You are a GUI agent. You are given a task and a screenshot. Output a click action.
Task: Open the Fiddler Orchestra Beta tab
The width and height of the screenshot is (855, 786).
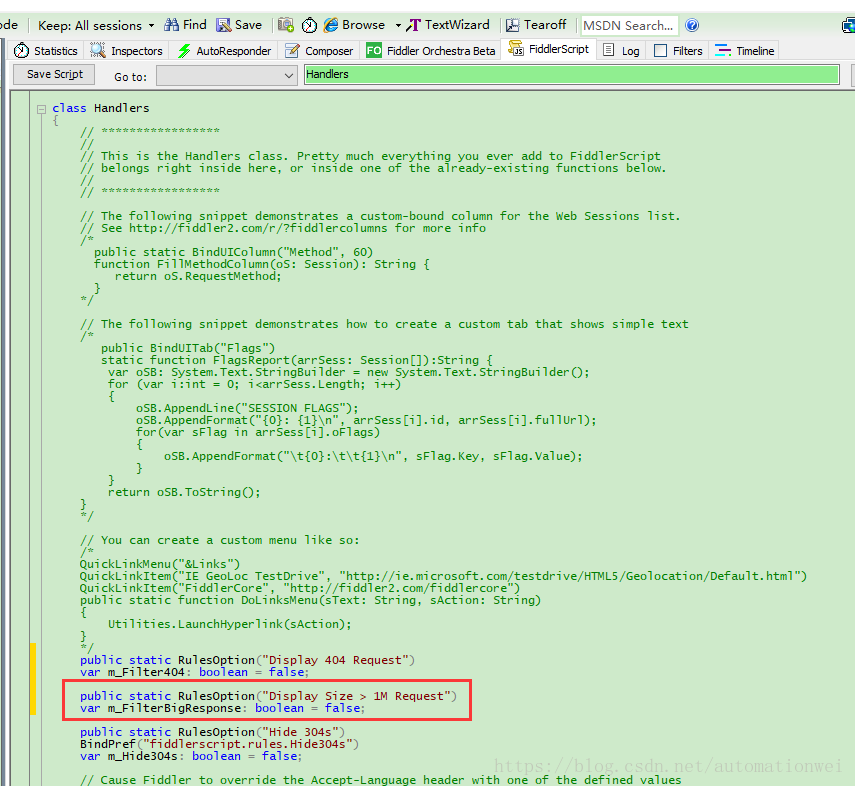431,51
